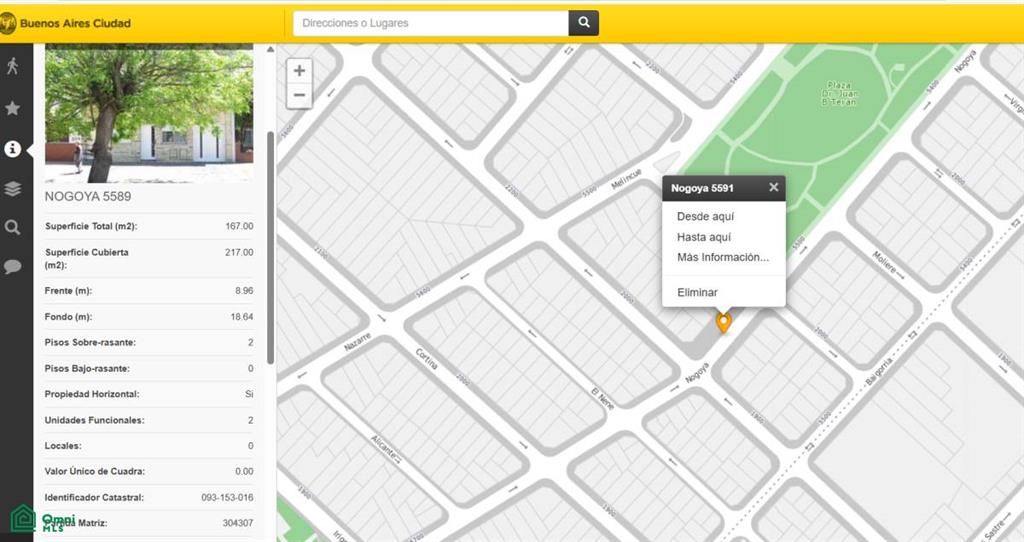Click the info panel vertical scrollbar thumb

(270, 247)
